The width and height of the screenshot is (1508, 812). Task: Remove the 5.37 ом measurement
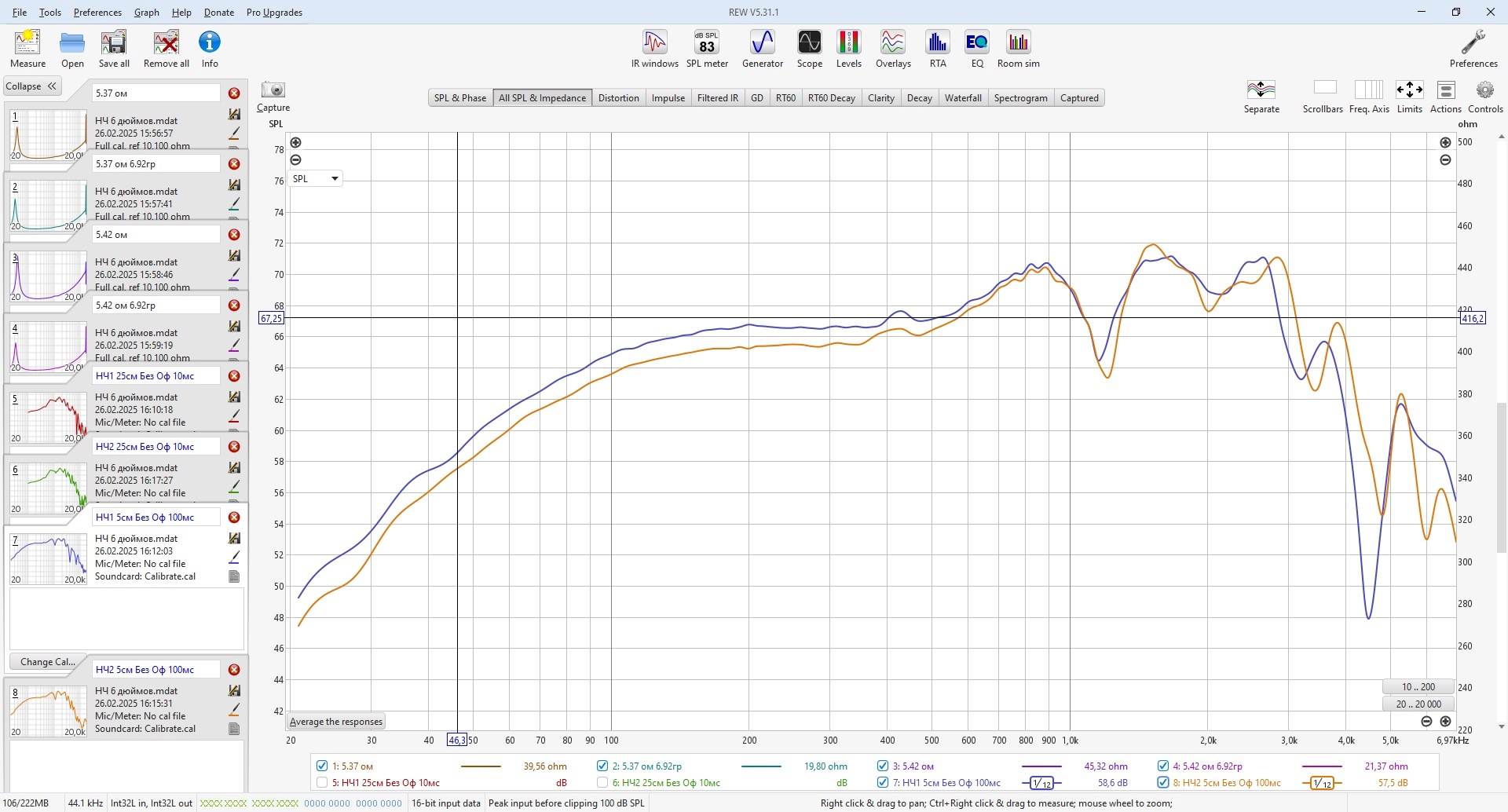point(234,93)
